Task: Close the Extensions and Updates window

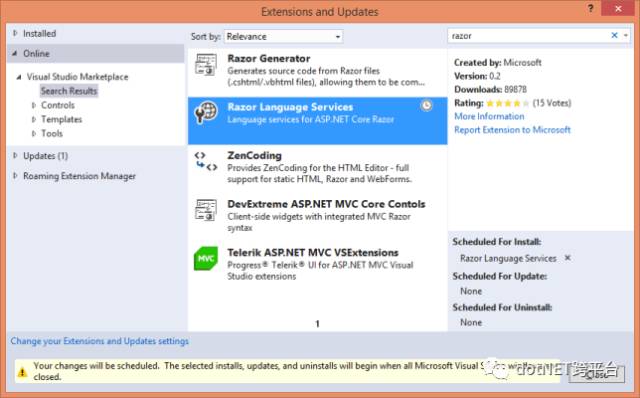Action: (x=619, y=8)
